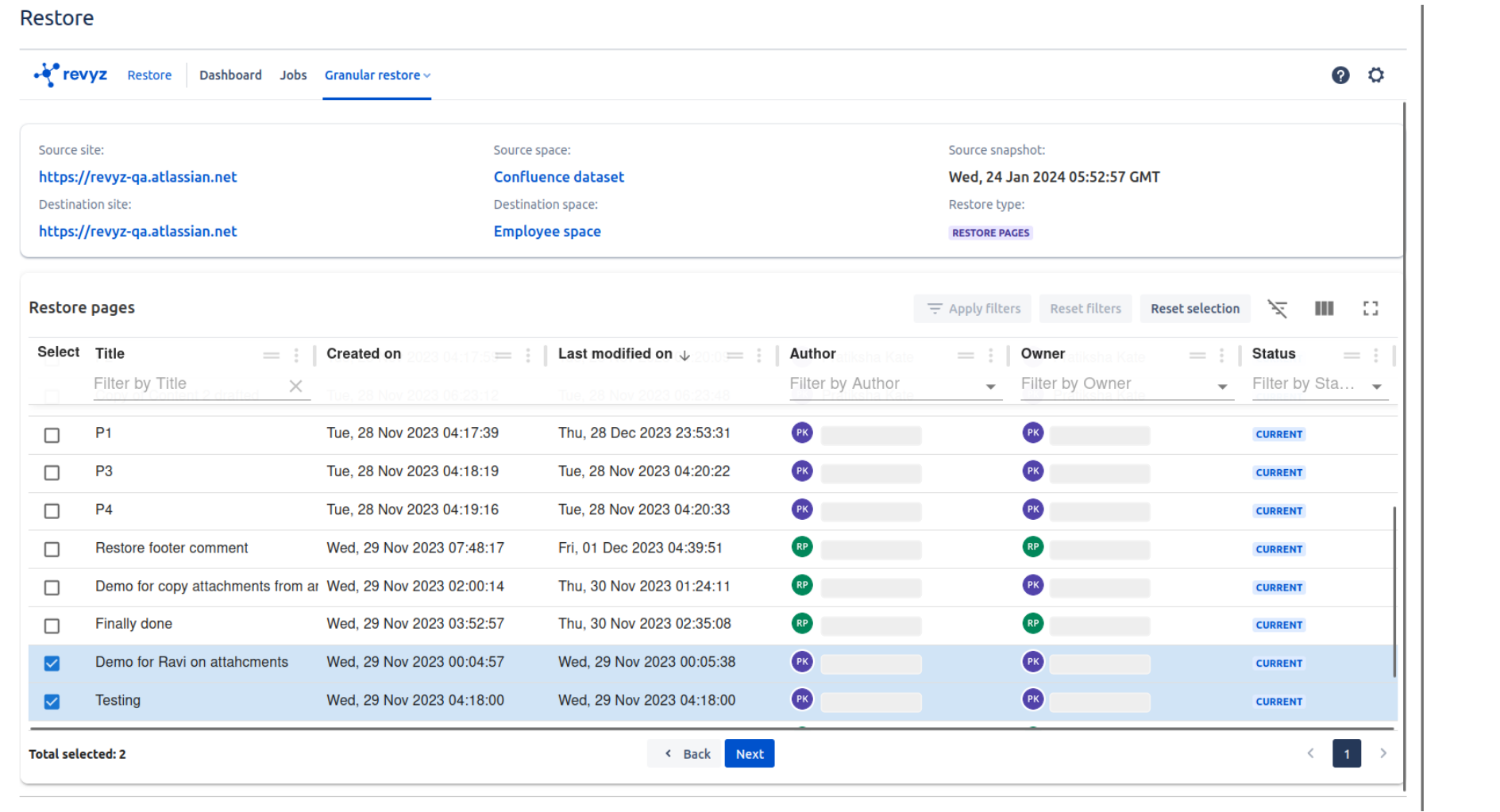Click the Reset filters button
The height and width of the screenshot is (812, 1500).
point(1085,309)
